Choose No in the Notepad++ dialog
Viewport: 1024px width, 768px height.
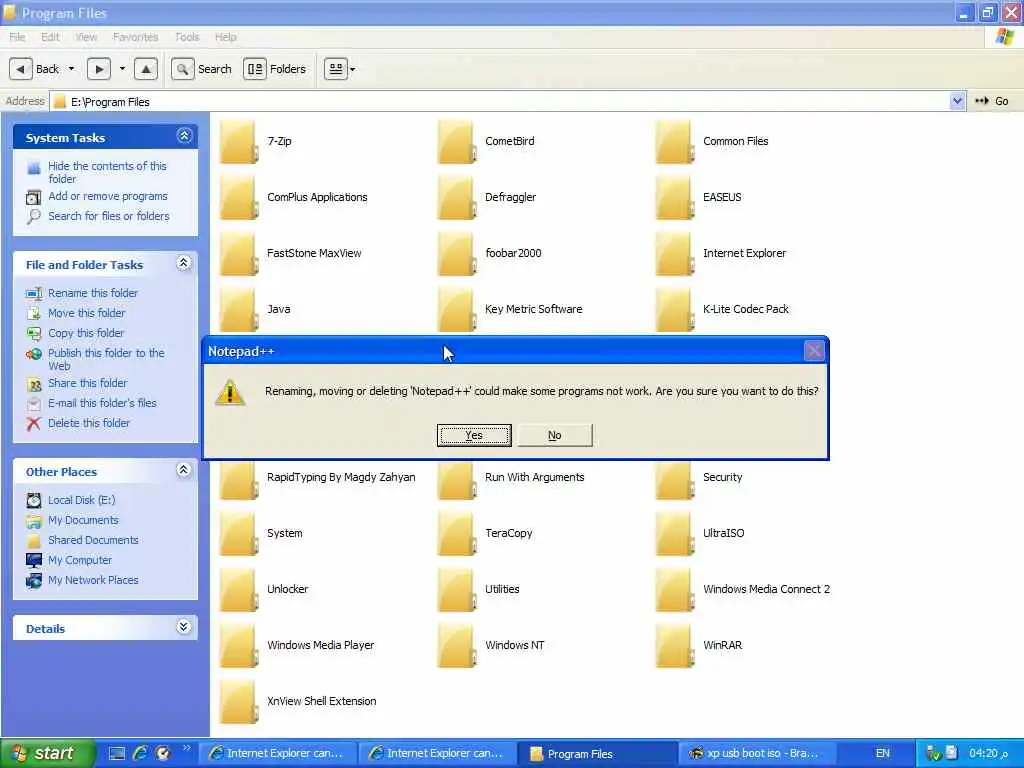tap(554, 435)
